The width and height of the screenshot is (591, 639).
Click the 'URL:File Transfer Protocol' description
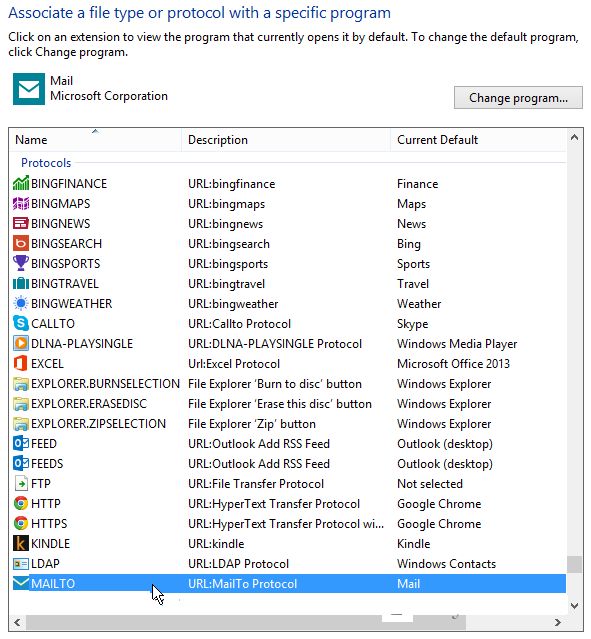tap(256, 484)
